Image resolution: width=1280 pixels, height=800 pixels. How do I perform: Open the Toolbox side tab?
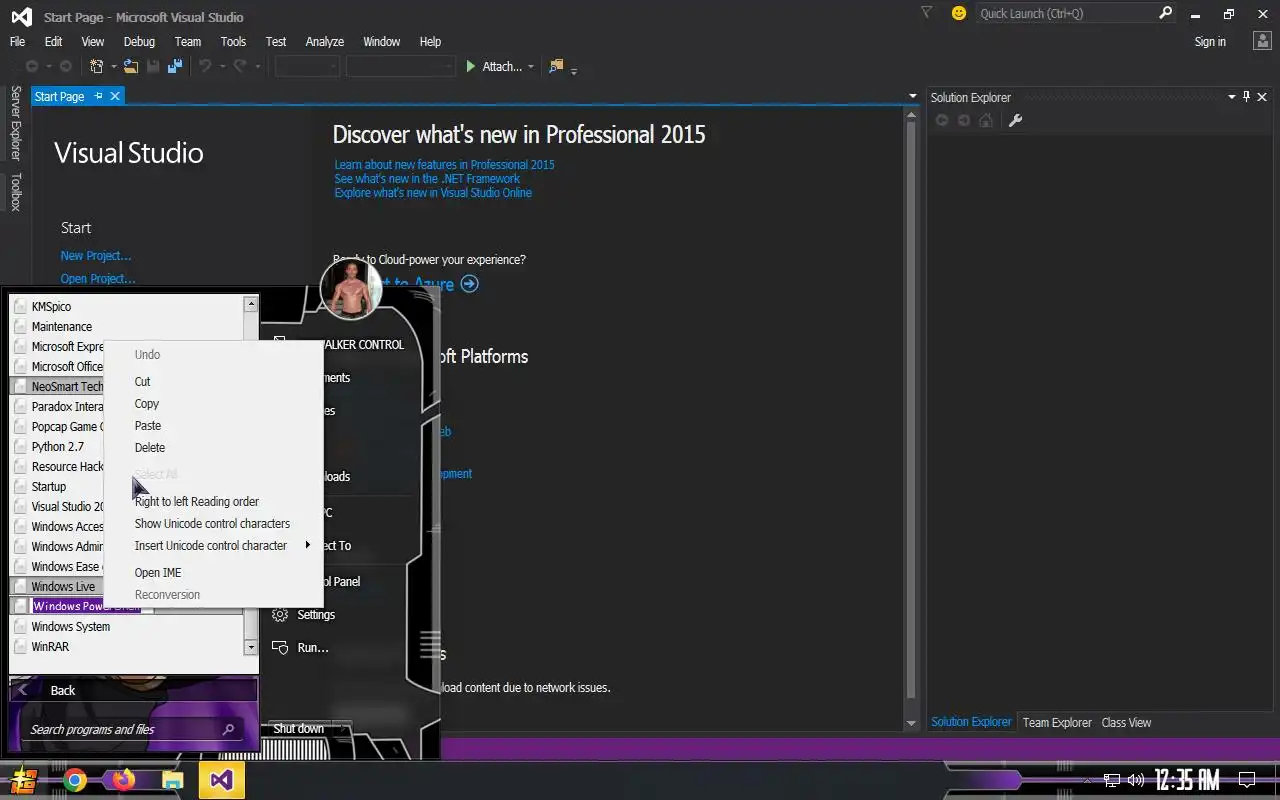pos(15,192)
